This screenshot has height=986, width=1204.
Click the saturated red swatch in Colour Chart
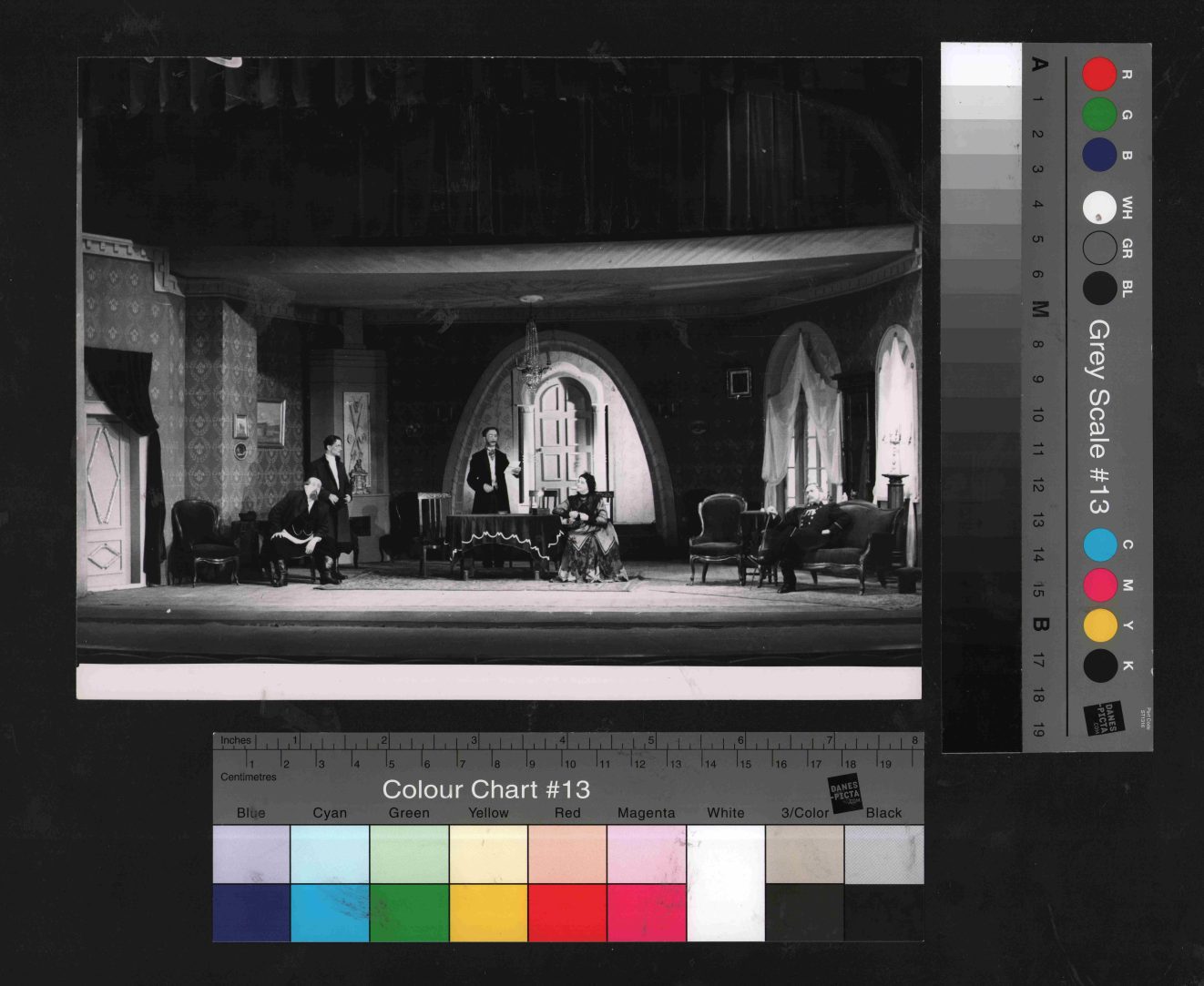click(x=567, y=912)
